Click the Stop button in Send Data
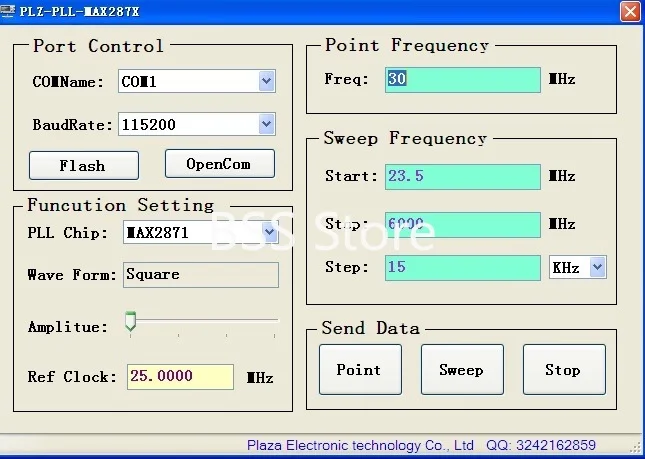645x459 pixels. coord(564,369)
